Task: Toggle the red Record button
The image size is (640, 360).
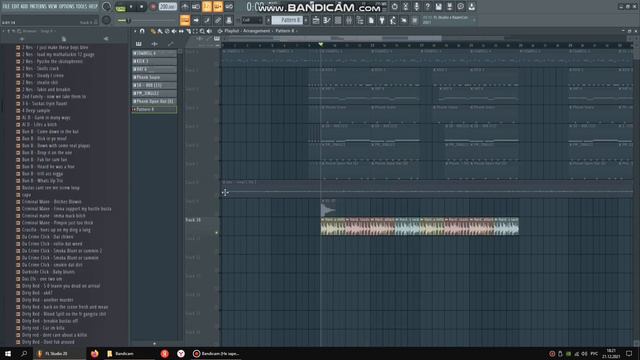Action: point(153,7)
